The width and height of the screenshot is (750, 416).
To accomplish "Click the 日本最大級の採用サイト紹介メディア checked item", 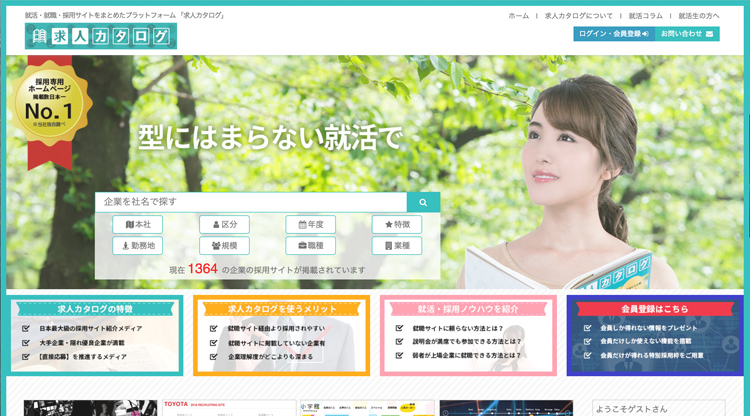I will tap(90, 328).
